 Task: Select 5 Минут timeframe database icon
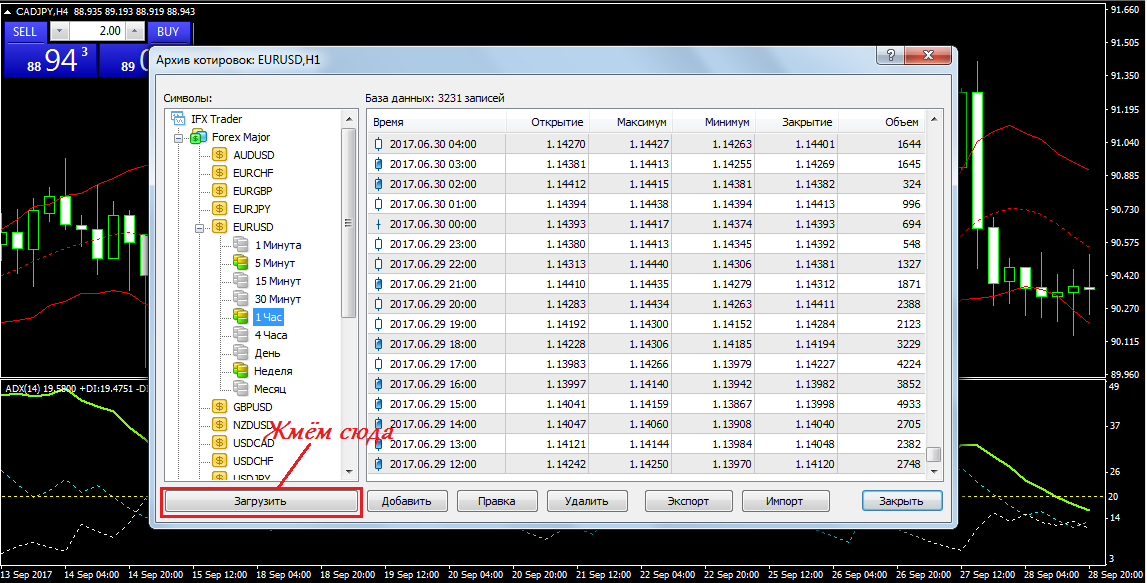241,263
